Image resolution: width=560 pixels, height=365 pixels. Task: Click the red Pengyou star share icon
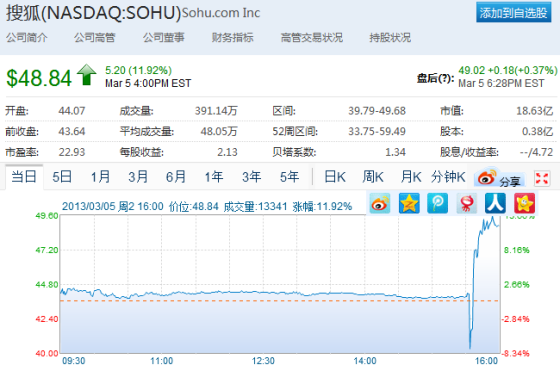pos(524,203)
